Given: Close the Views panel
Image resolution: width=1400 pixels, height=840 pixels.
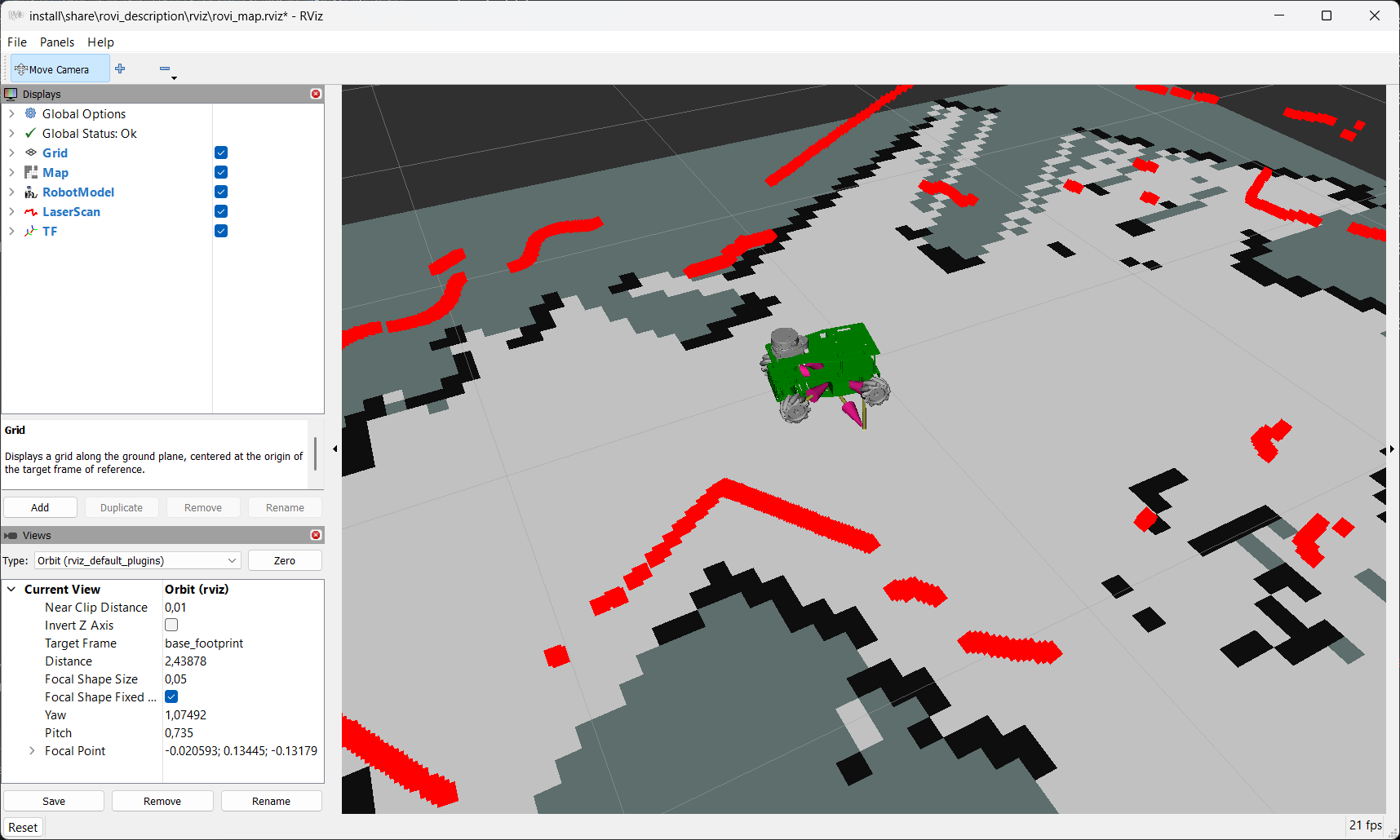Looking at the screenshot, I should (x=316, y=535).
